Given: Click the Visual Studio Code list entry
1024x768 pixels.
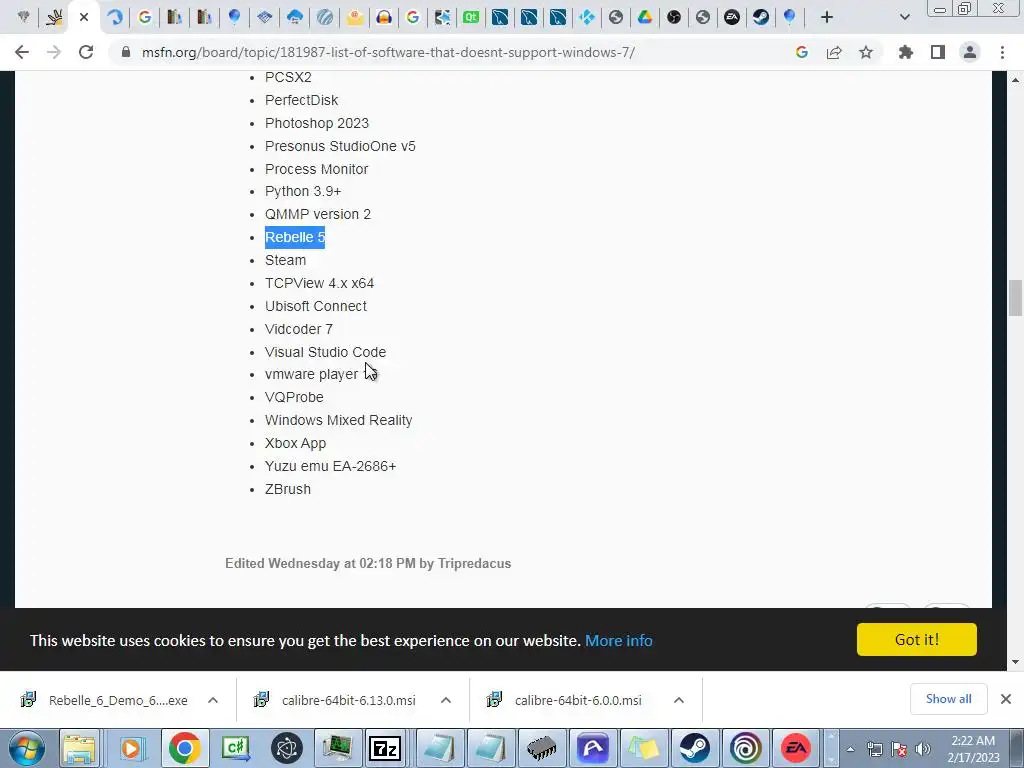Looking at the screenshot, I should click(x=325, y=352).
